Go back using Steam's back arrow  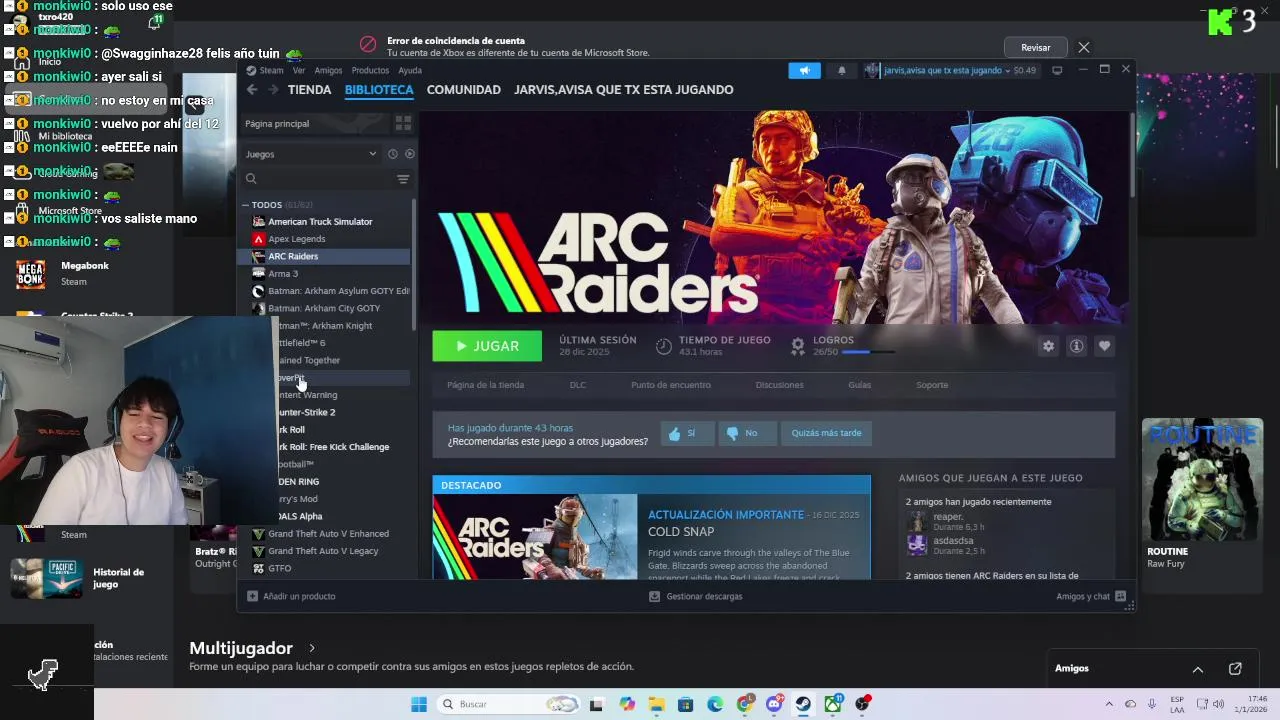pyautogui.click(x=252, y=90)
